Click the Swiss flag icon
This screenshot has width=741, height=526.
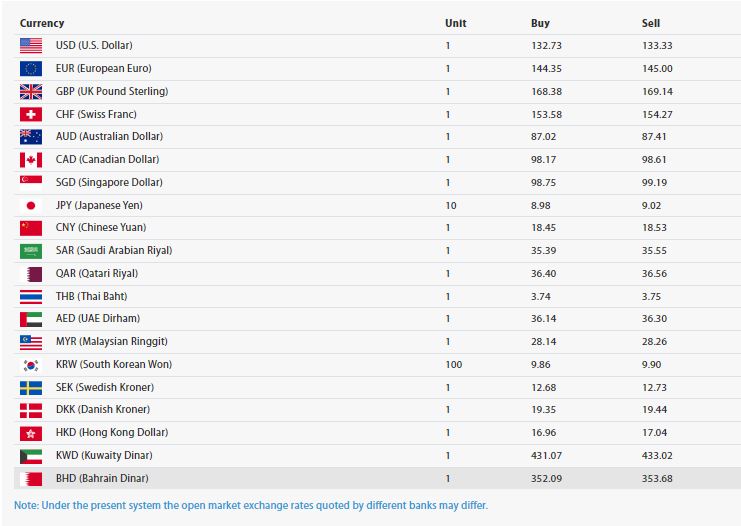[31, 114]
